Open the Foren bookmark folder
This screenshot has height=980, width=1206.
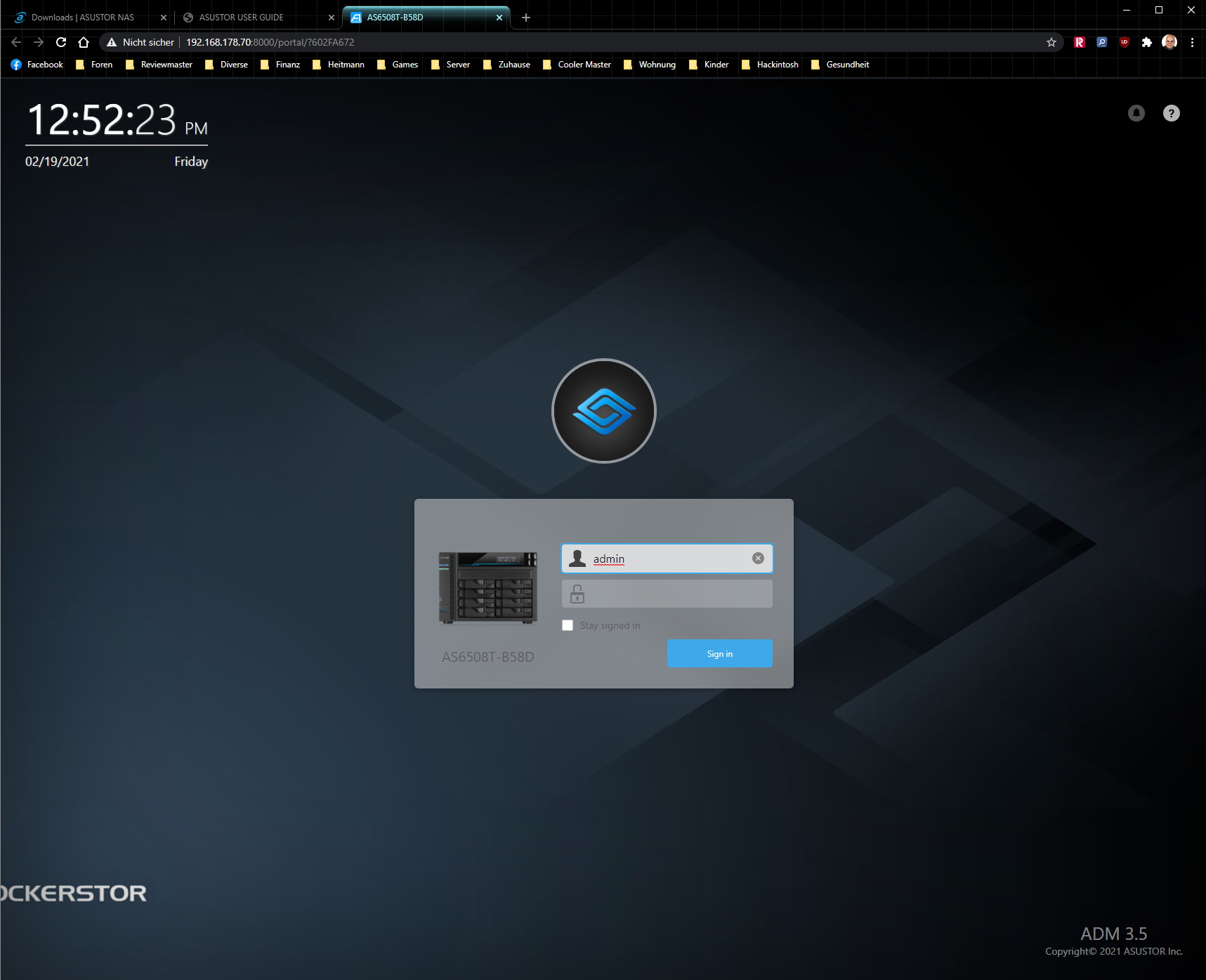(x=94, y=65)
